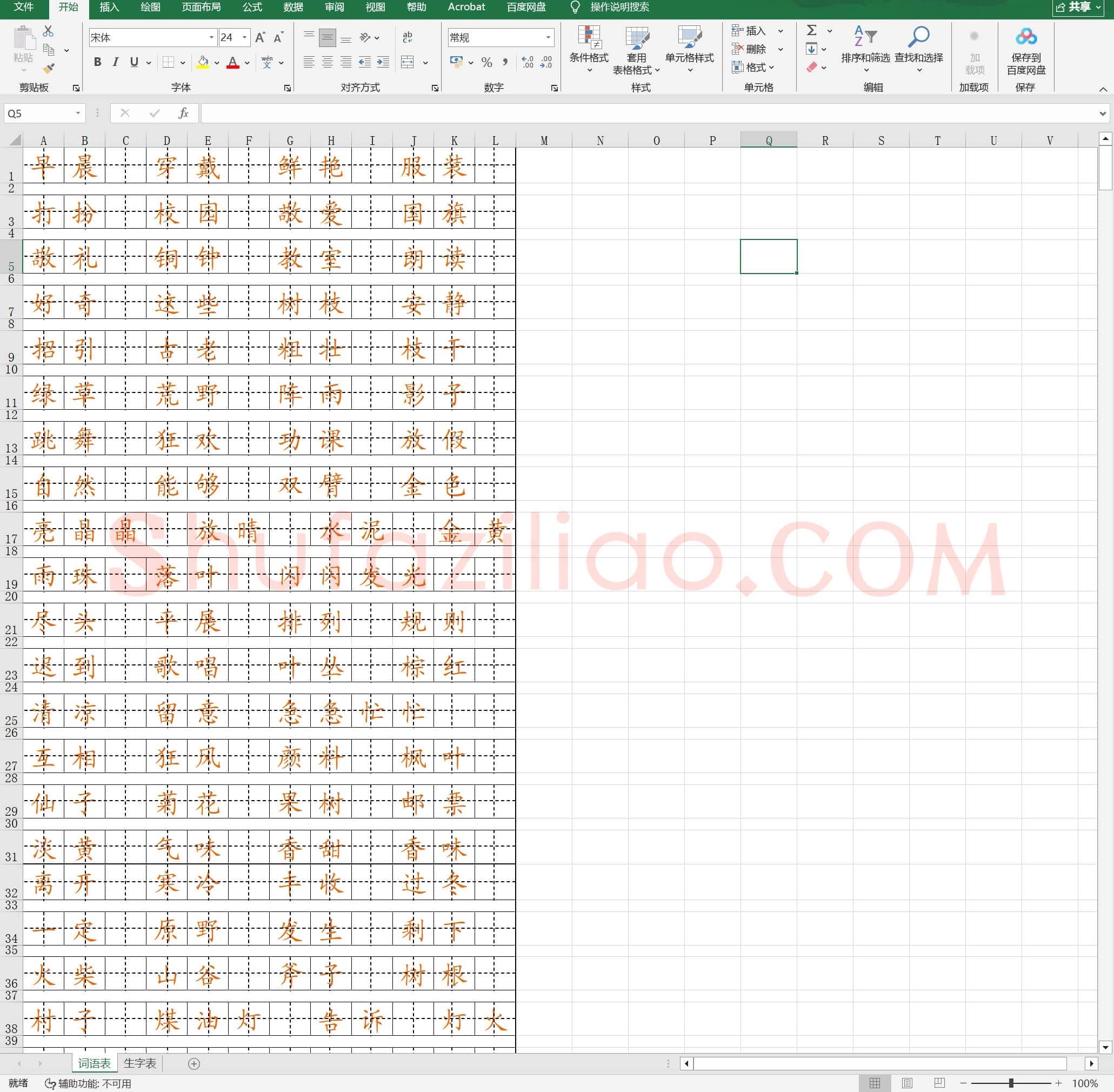This screenshot has width=1114, height=1092.
Task: Toggle middle vertical alignment
Action: (x=328, y=38)
